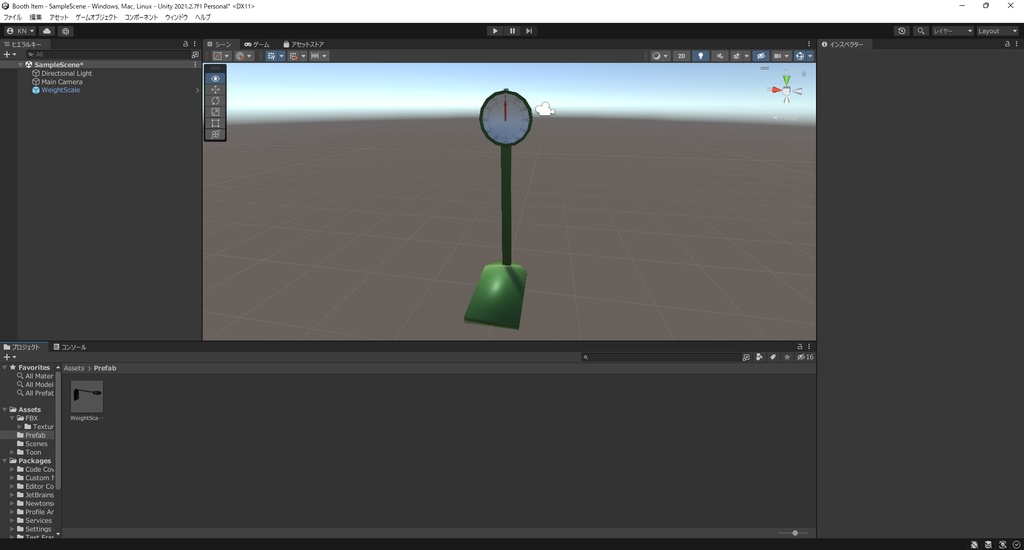
Task: Adjust the project icon size slider
Action: tap(795, 533)
